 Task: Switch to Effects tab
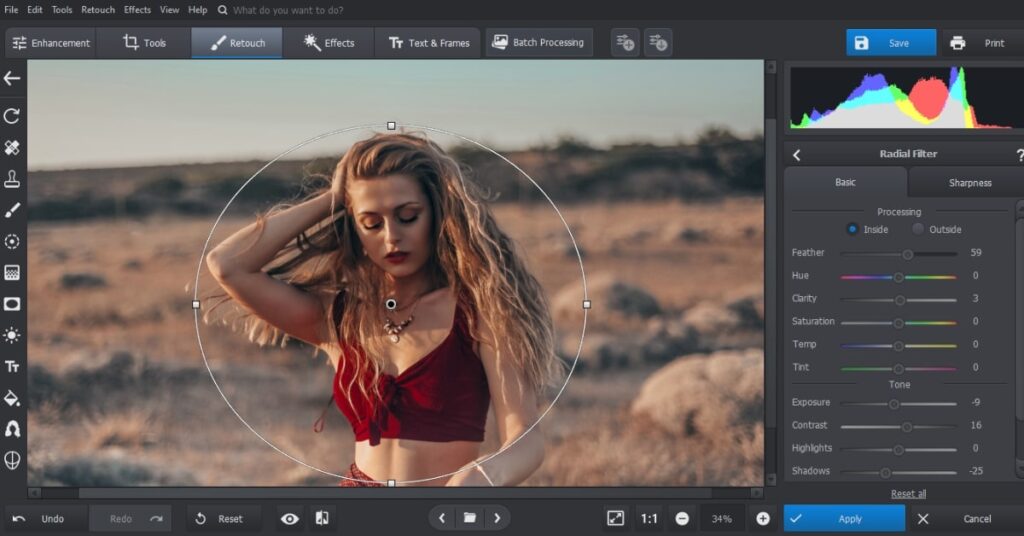click(x=329, y=43)
